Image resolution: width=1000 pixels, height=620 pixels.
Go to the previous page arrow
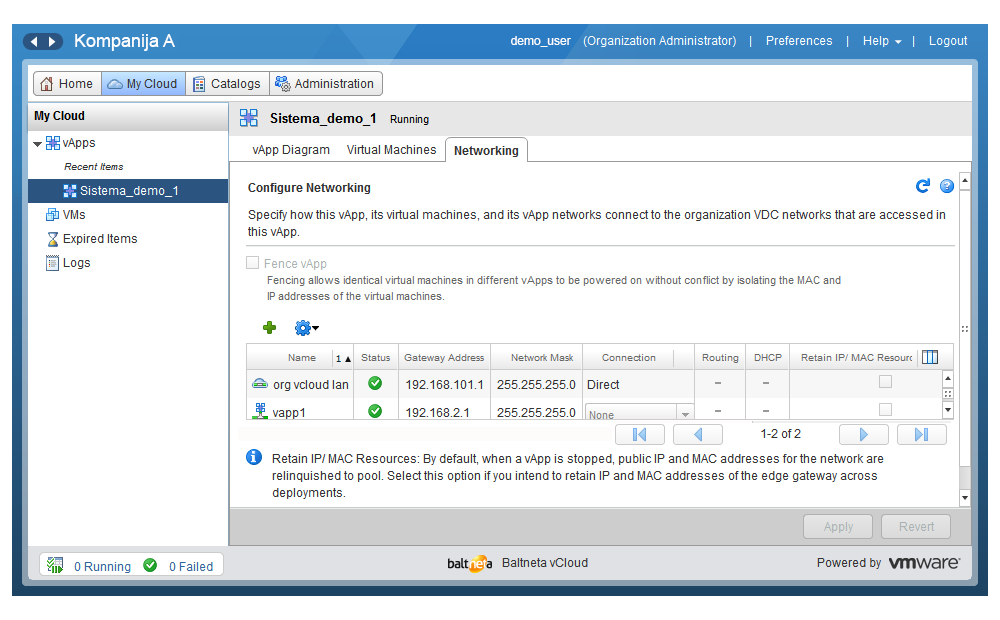click(x=698, y=434)
